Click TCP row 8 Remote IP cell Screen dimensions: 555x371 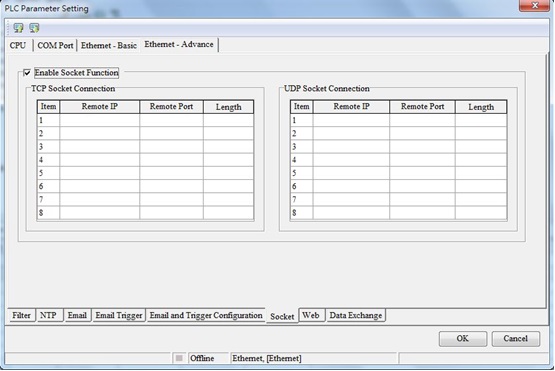(100, 213)
